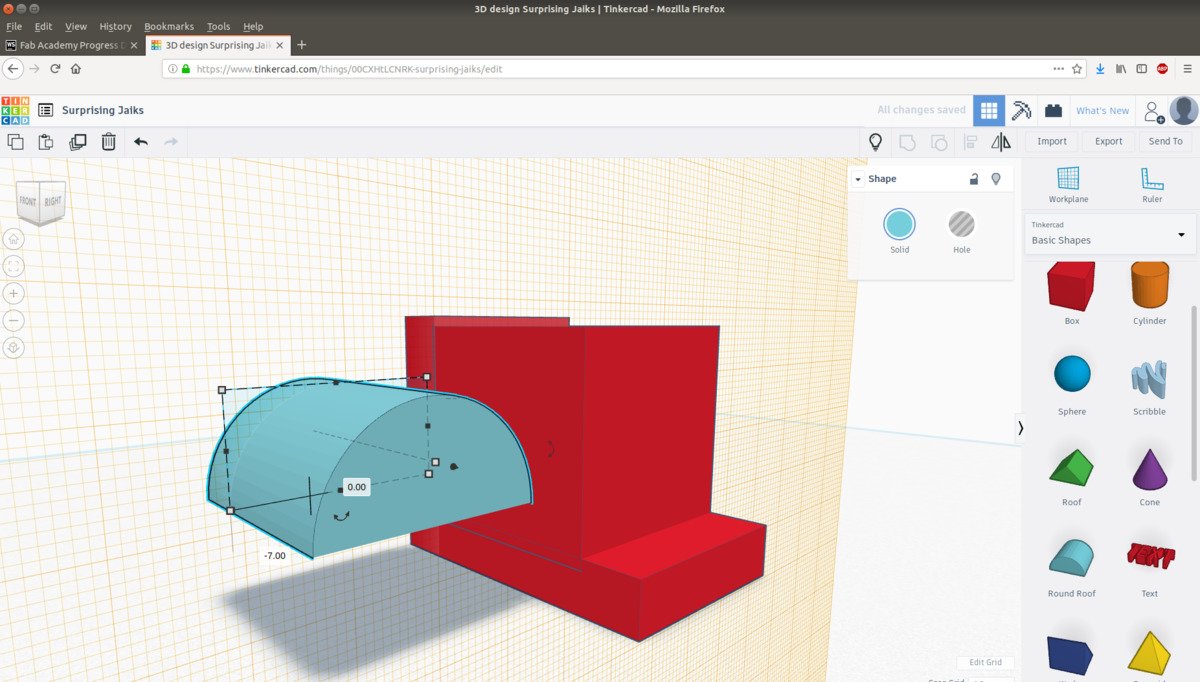Screen dimensions: 1200x682
Task: Fit all shapes in view
Action: click(14, 266)
